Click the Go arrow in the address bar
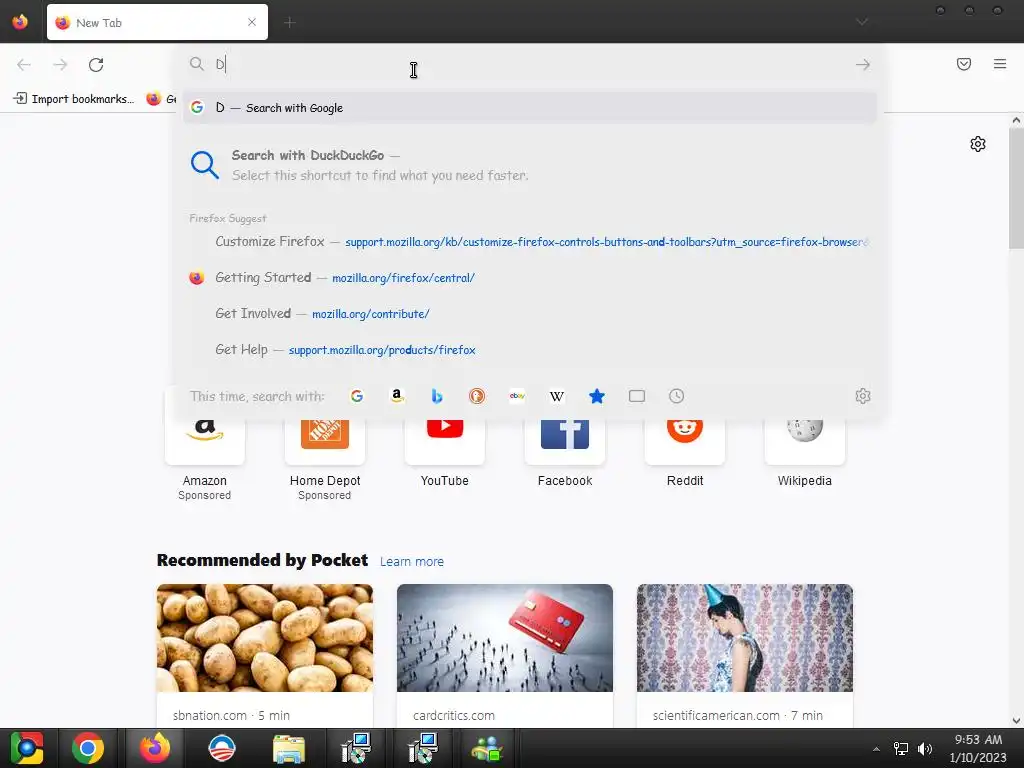The image size is (1024, 768). (x=863, y=65)
